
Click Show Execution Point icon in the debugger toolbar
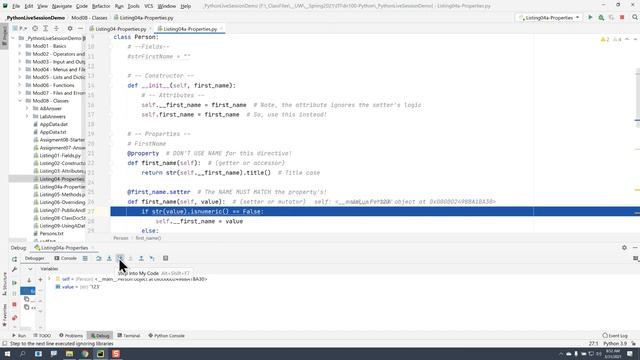coord(85,258)
